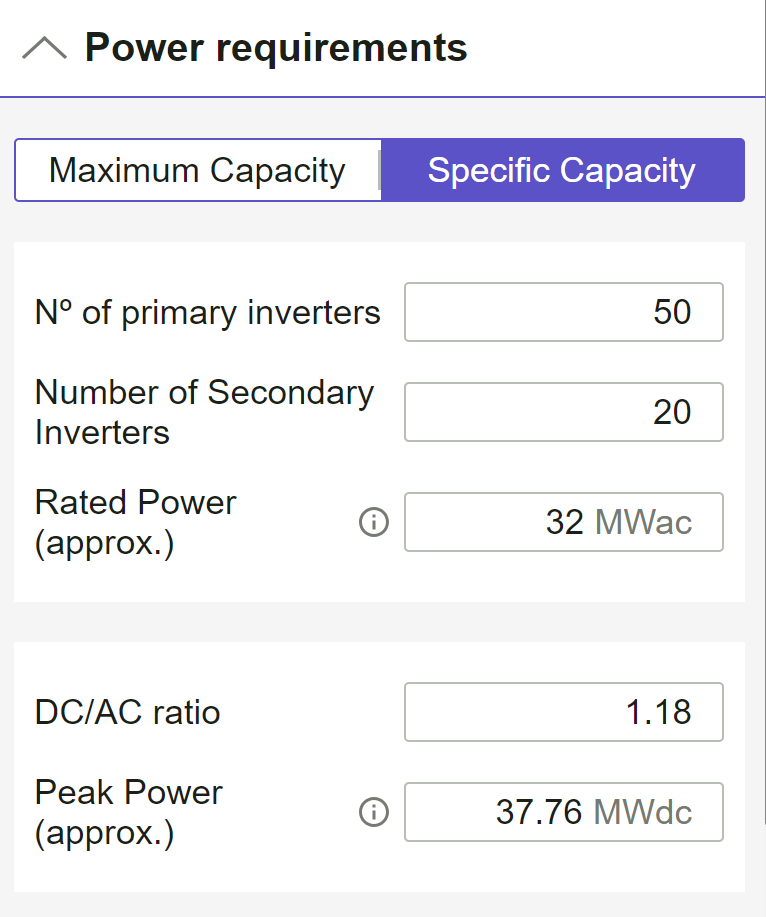Click the Peak Power value box
Viewport: 766px width, 917px height.
pyautogui.click(x=563, y=812)
